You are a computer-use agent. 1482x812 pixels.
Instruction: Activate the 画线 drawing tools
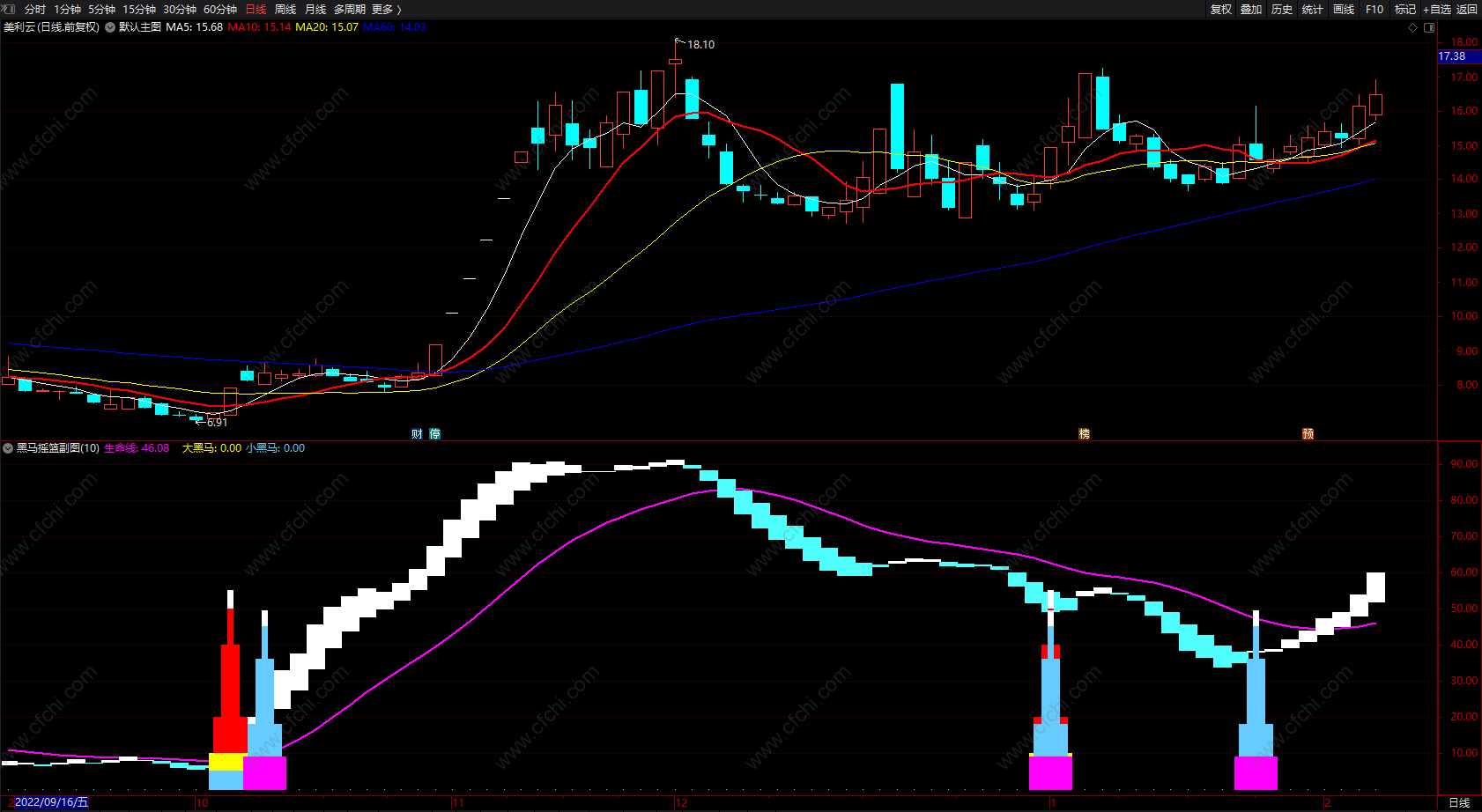pyautogui.click(x=1344, y=10)
